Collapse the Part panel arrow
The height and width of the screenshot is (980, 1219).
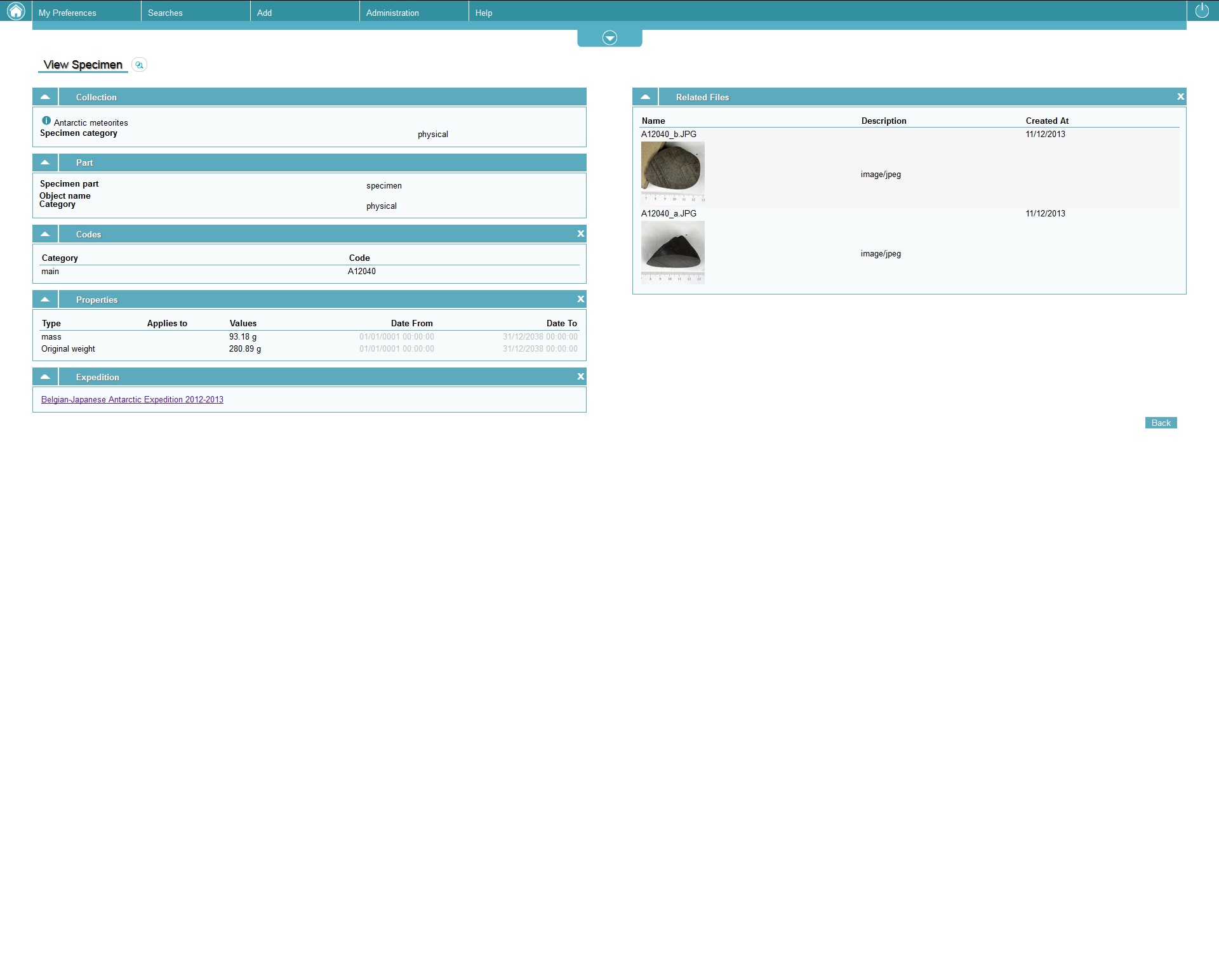coord(45,162)
